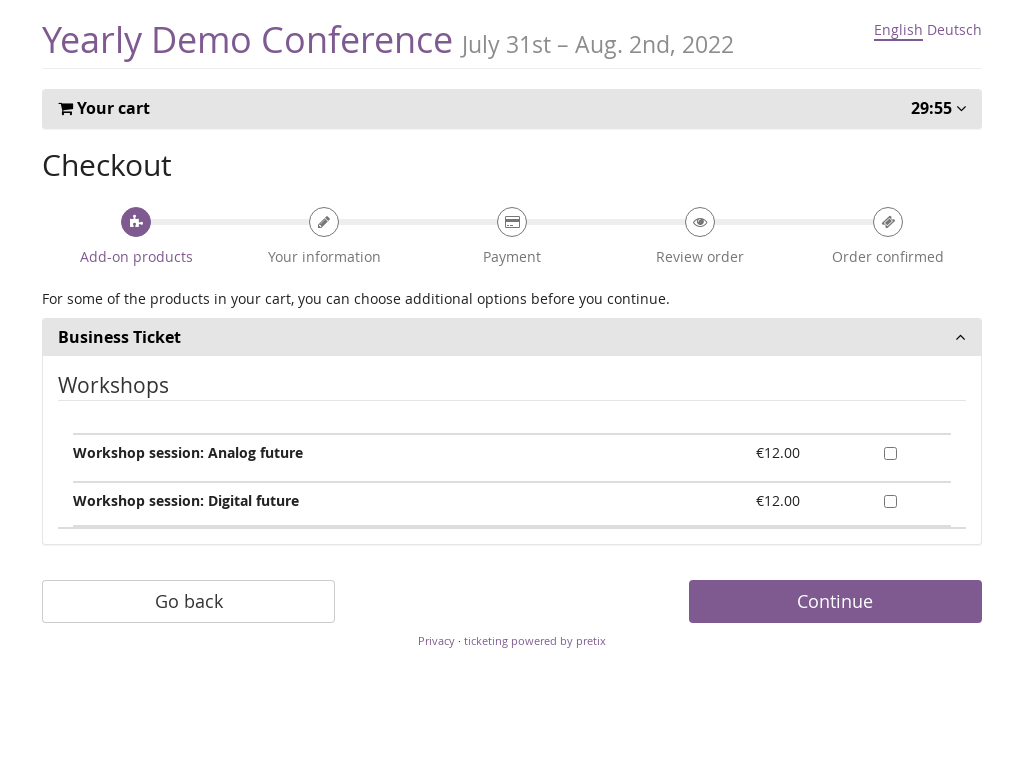Image resolution: width=1024 pixels, height=768 pixels.
Task: Click the Business Ticket panel heading
Action: click(x=119, y=338)
